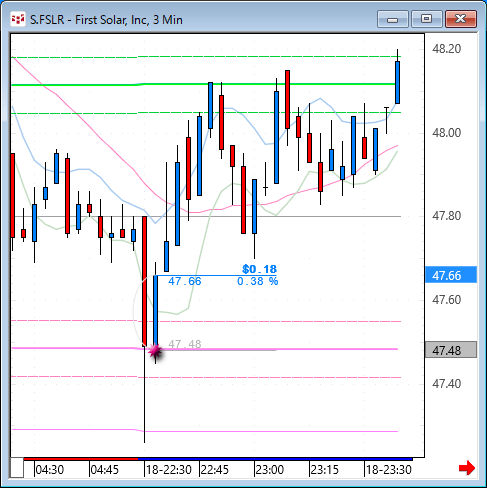Viewport: 487px width, 488px height.
Task: Click the red arrow to scroll chart forward
Action: click(467, 468)
